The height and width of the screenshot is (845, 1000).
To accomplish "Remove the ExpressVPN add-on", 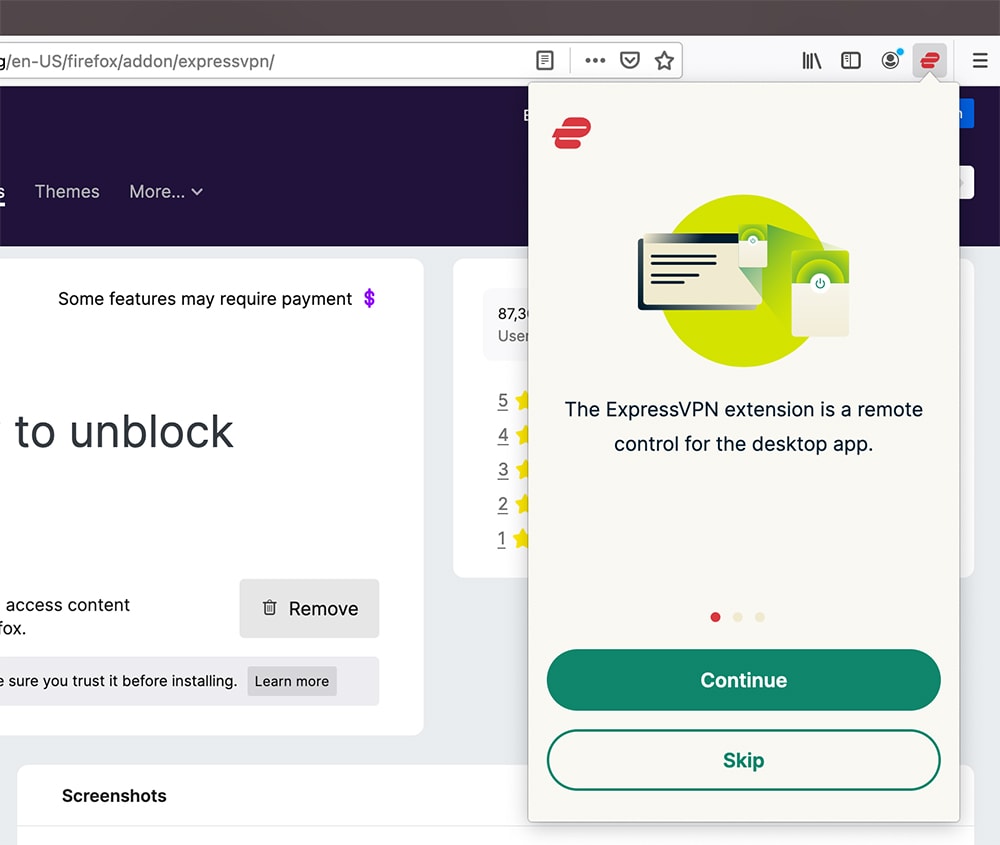I will tap(309, 608).
